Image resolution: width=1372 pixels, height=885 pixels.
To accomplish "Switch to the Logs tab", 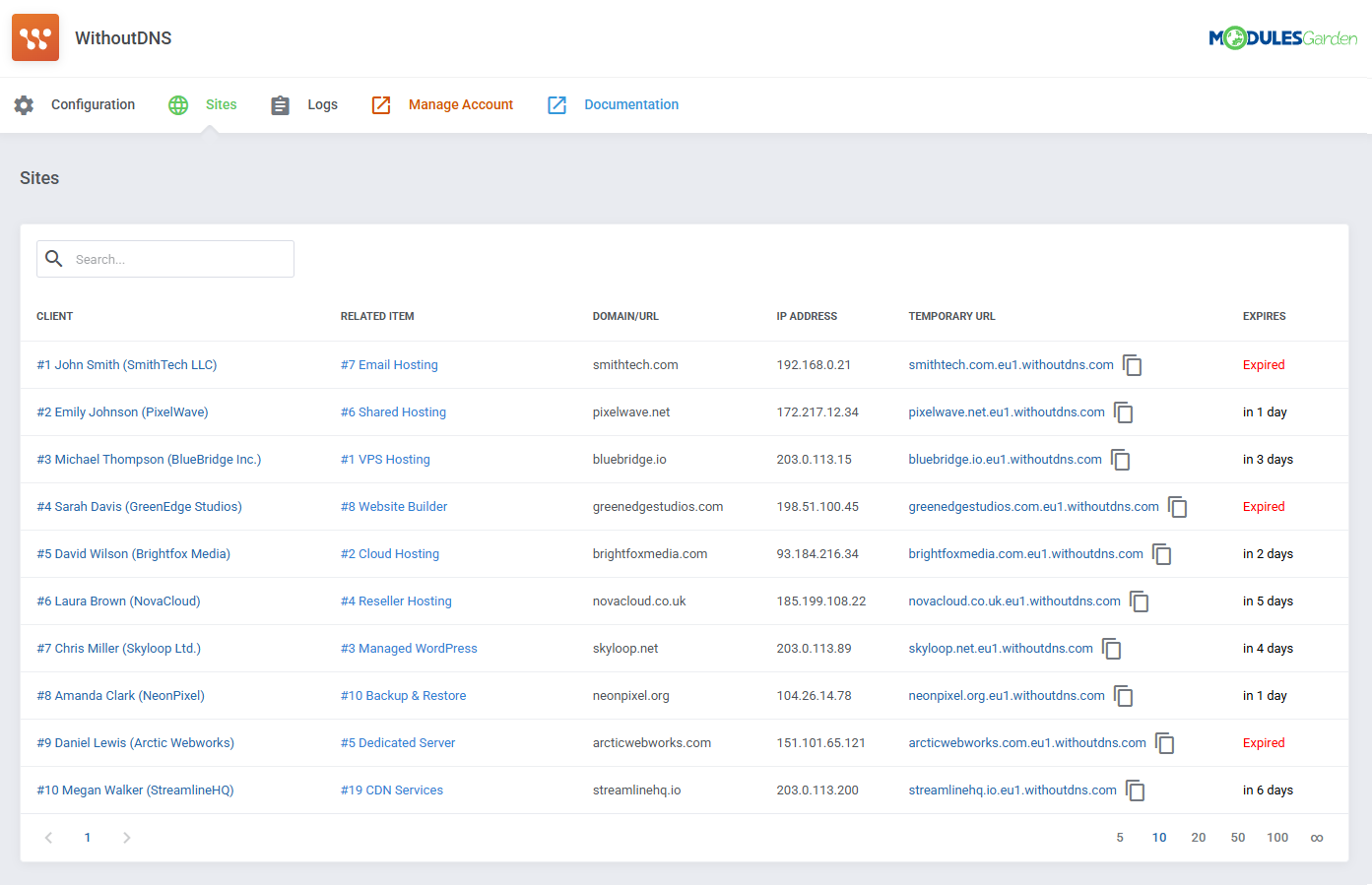I will 323,104.
